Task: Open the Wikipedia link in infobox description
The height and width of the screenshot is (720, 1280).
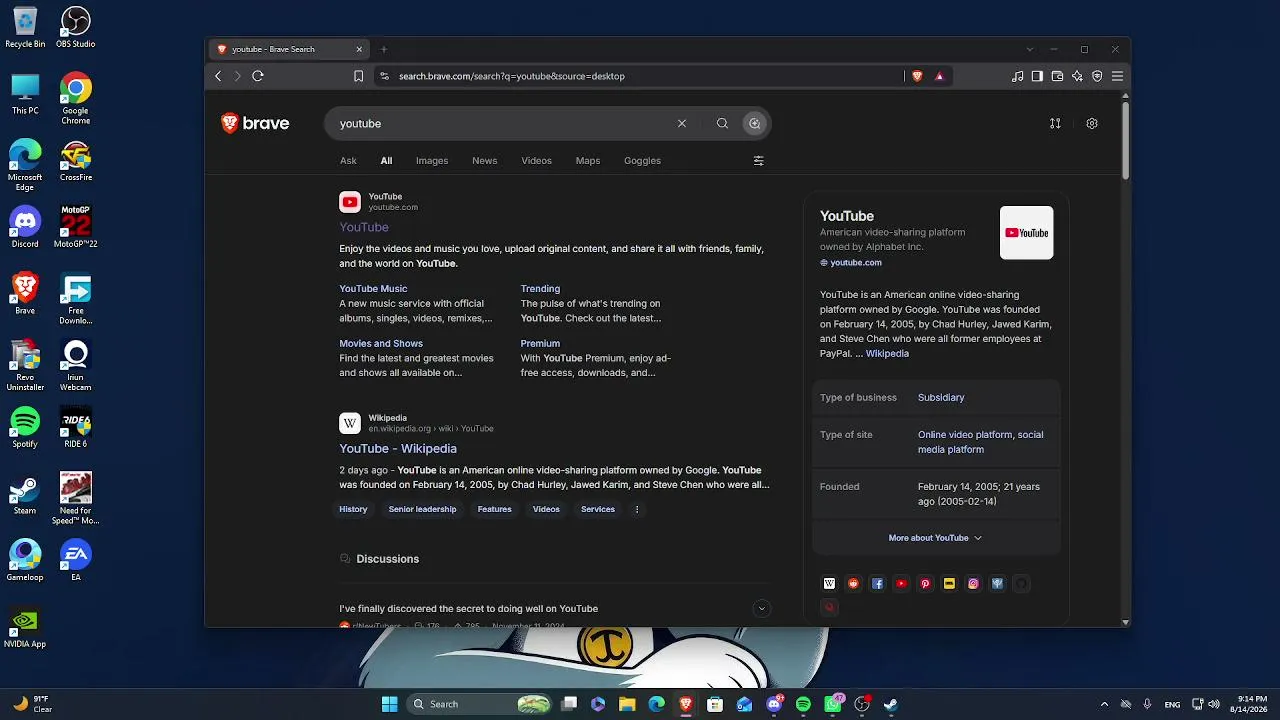Action: click(x=887, y=354)
